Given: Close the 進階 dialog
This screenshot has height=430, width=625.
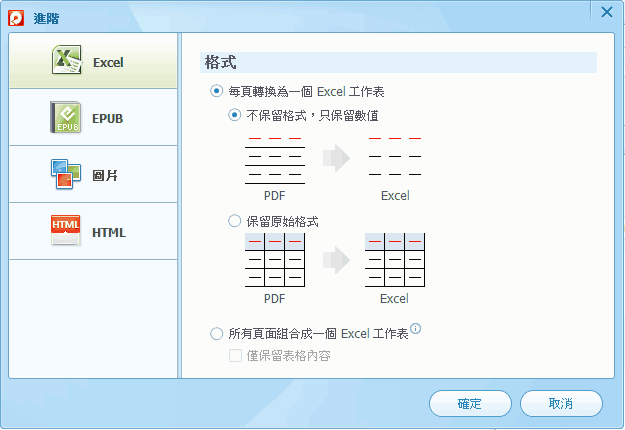Looking at the screenshot, I should (x=607, y=12).
